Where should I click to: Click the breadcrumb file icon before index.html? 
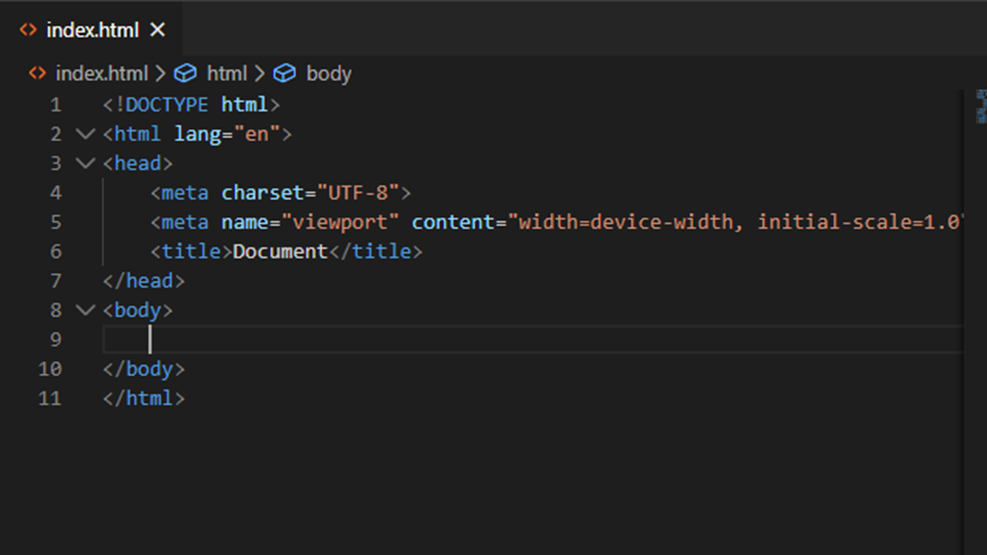pyautogui.click(x=37, y=73)
